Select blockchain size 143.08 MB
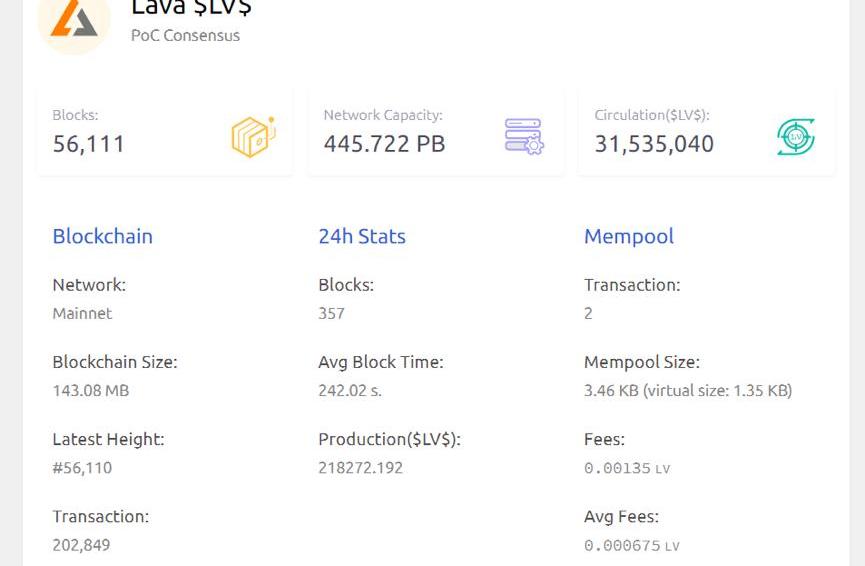Screen dimensions: 865x566 coord(91,391)
